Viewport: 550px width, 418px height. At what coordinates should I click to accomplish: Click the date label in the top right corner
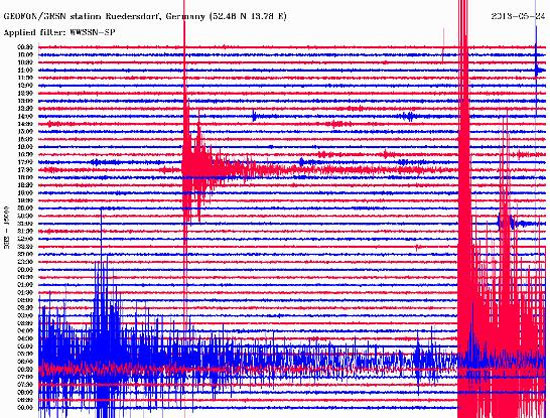tap(518, 16)
